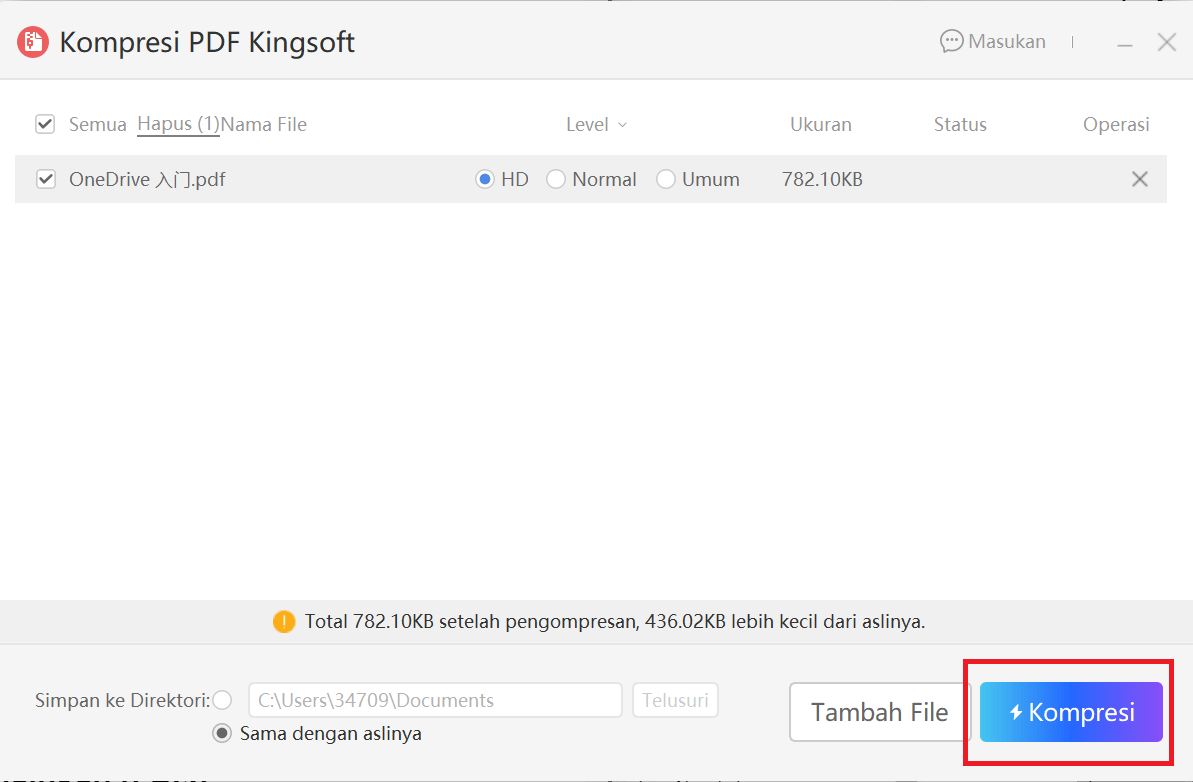Open the Level column dropdown

(597, 124)
